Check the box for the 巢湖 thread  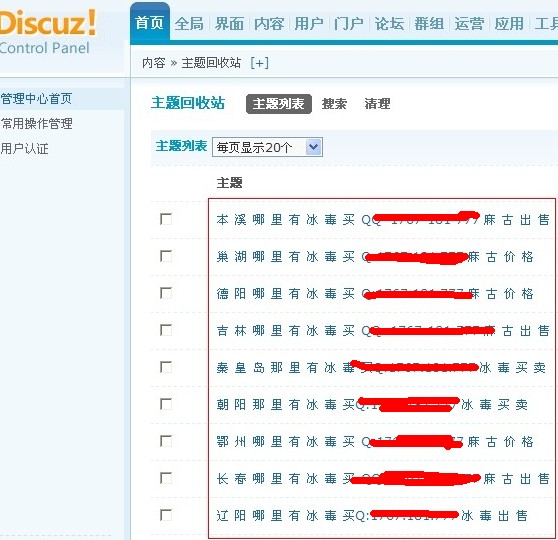166,256
